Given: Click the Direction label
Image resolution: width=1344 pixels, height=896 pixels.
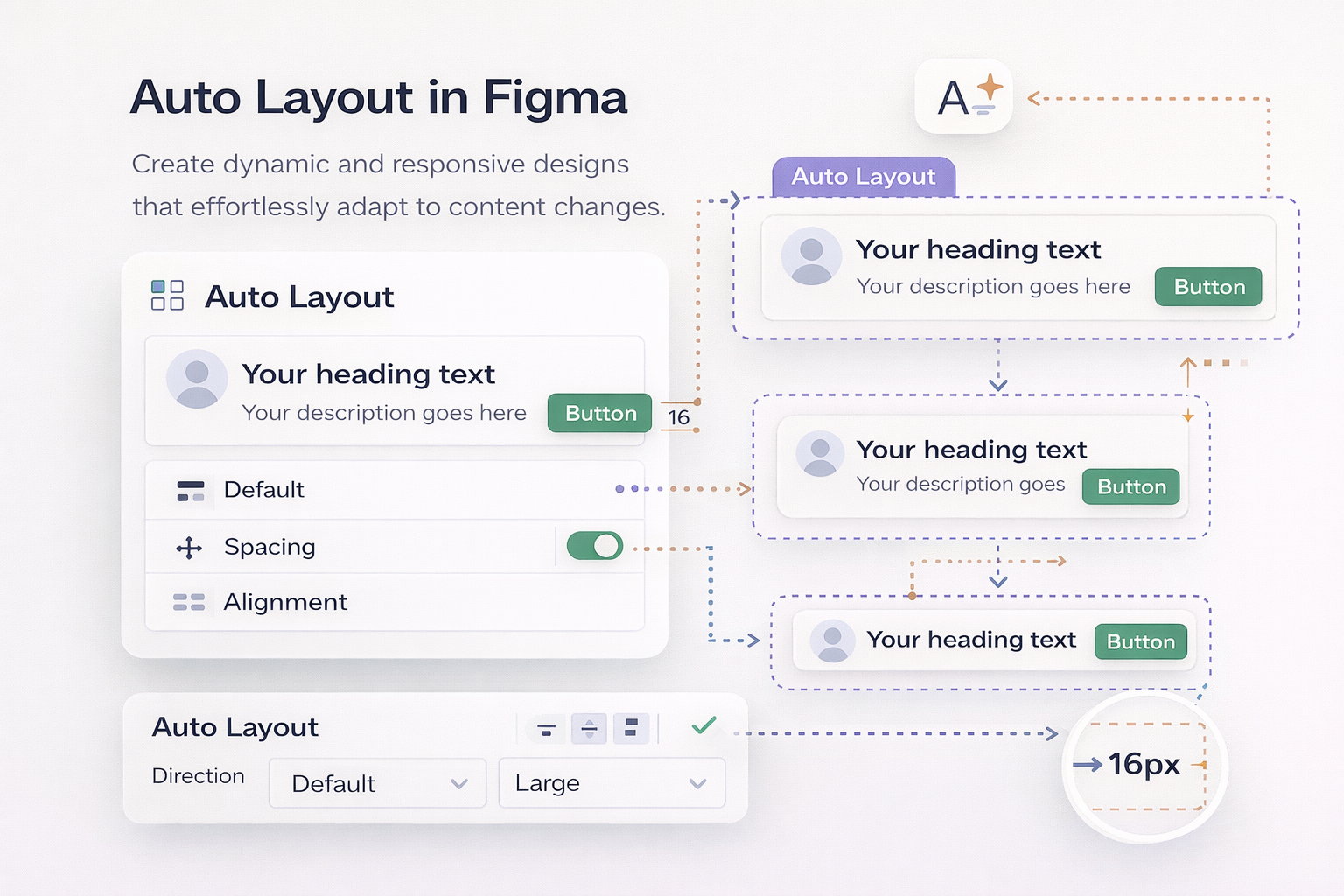Looking at the screenshot, I should coord(198,776).
